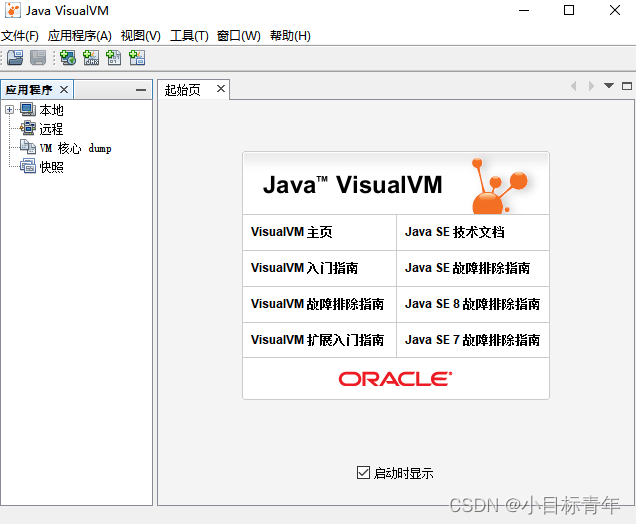Click the Java VisualVM app icon in title bar
The image size is (636, 524).
[13, 11]
